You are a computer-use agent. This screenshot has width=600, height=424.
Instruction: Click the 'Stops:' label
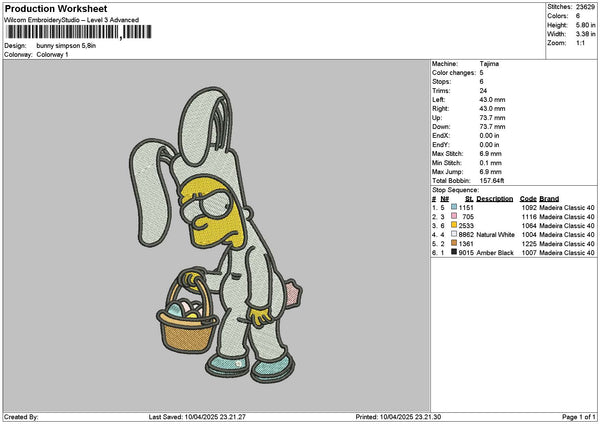point(442,82)
